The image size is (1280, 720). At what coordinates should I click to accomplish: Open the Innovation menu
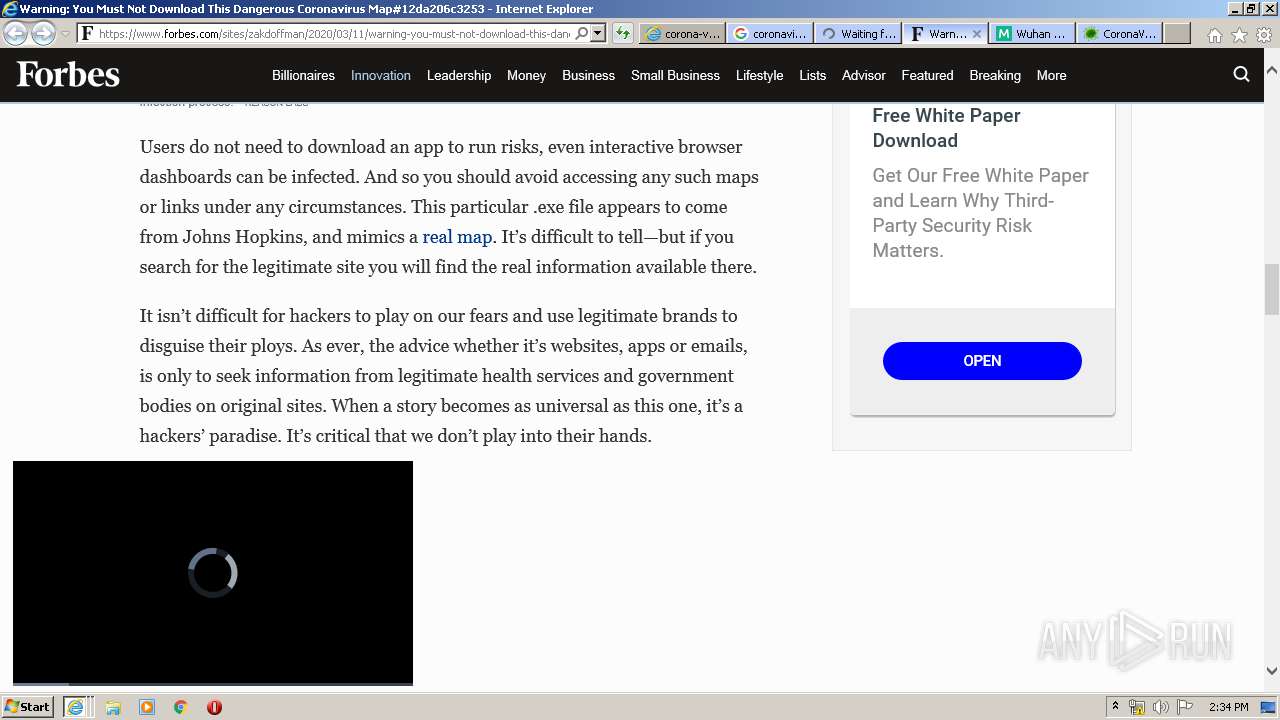pyautogui.click(x=381, y=75)
